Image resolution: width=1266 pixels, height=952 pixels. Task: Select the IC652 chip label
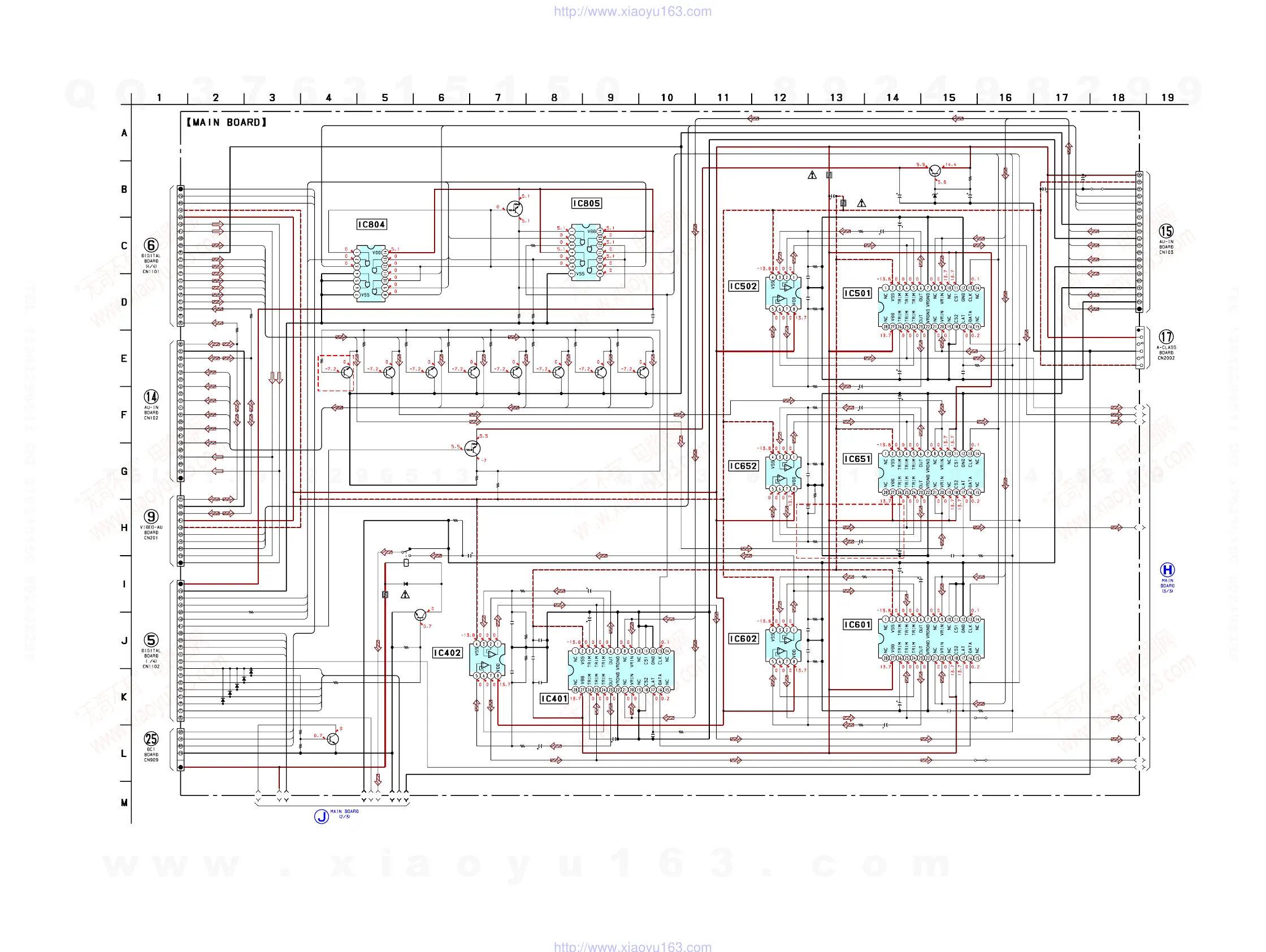click(743, 466)
